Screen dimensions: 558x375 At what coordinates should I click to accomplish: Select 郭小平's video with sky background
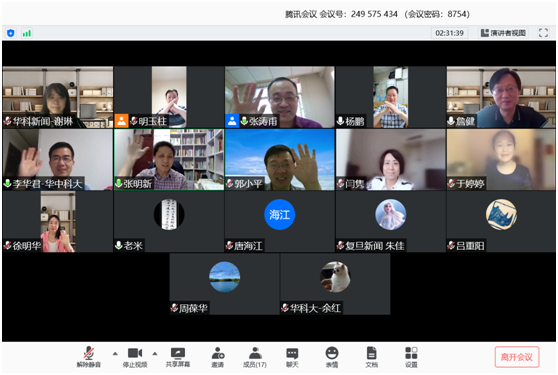pyautogui.click(x=280, y=159)
